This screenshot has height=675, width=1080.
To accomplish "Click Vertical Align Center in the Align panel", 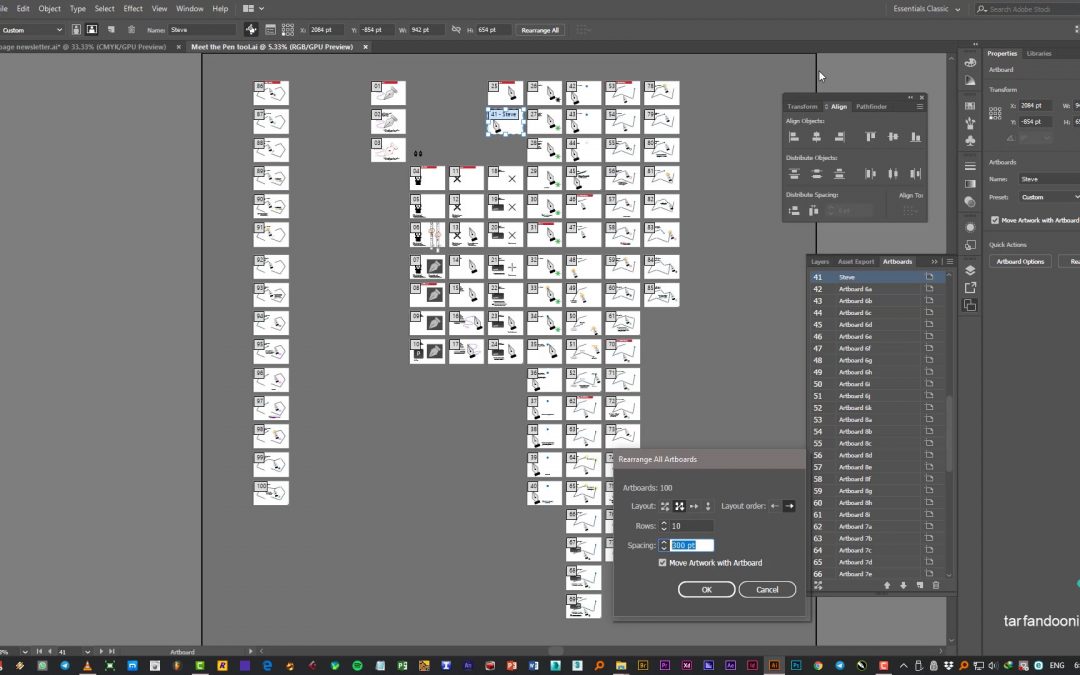I will tap(893, 137).
